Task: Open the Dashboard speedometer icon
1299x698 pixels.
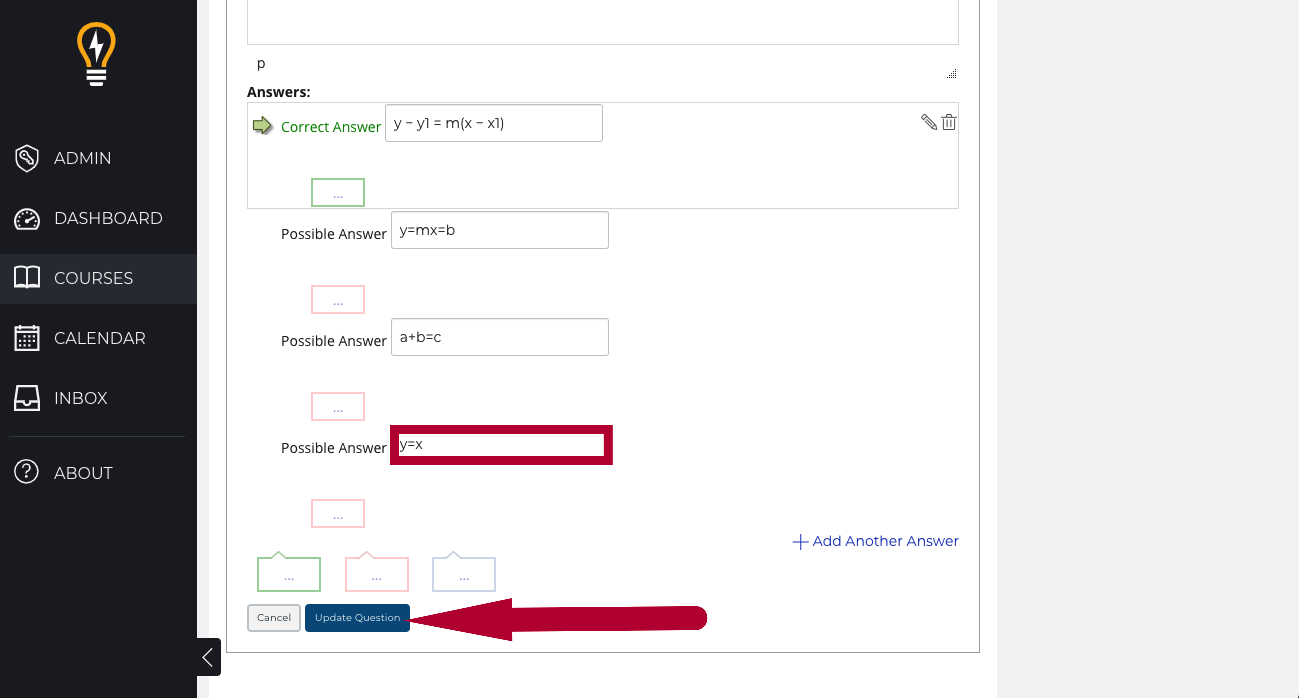Action: pyautogui.click(x=27, y=218)
